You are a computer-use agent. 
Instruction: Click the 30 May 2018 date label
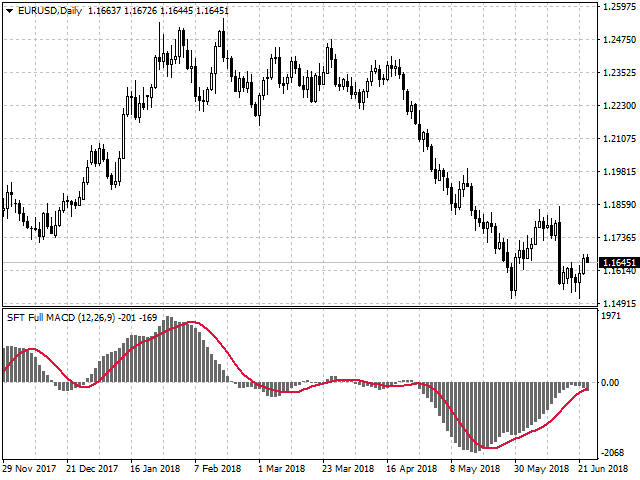pyautogui.click(x=541, y=469)
